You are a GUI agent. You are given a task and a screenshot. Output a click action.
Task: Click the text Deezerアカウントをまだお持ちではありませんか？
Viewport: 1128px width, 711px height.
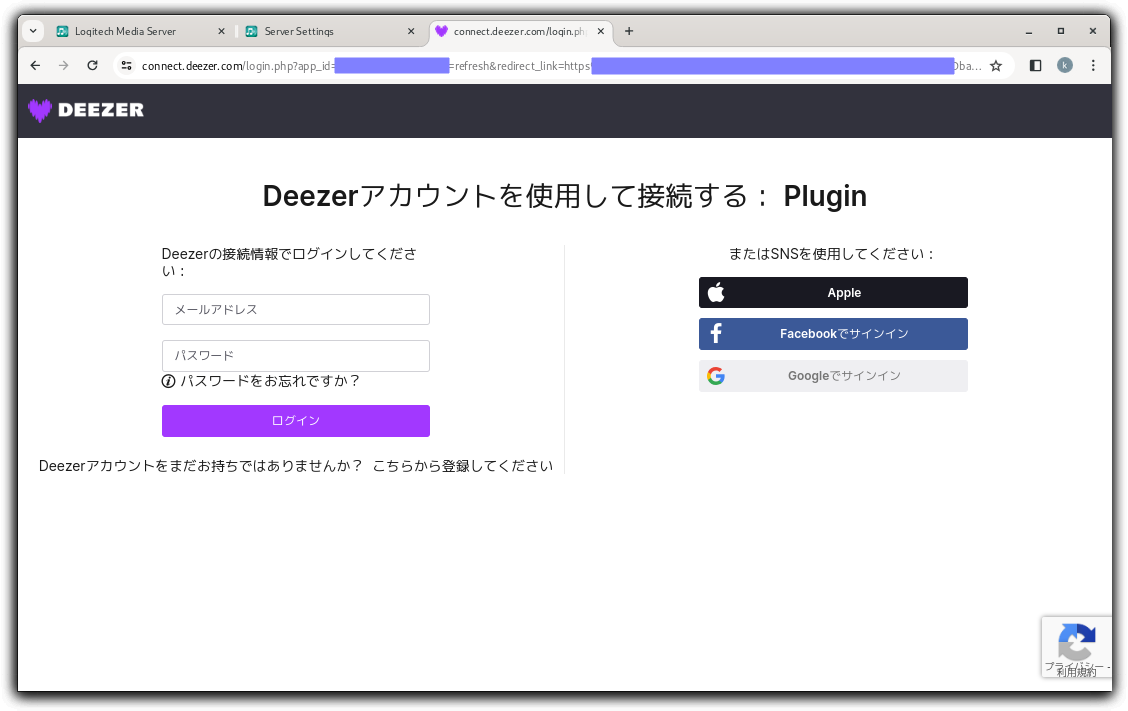pos(201,466)
